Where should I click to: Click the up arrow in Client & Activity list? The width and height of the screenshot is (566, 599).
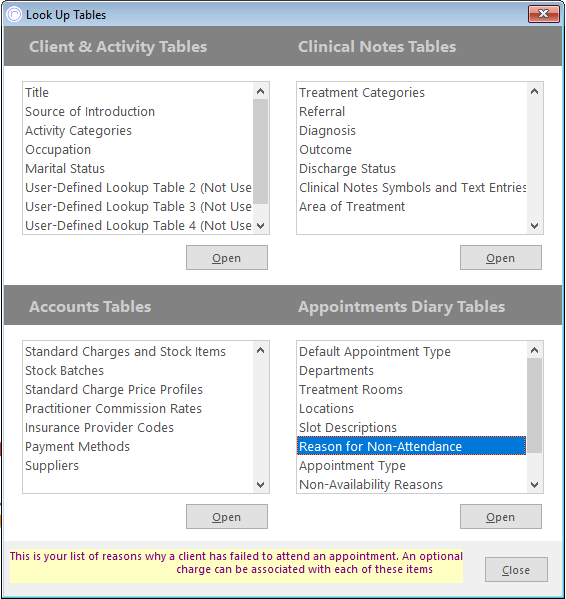click(x=260, y=91)
